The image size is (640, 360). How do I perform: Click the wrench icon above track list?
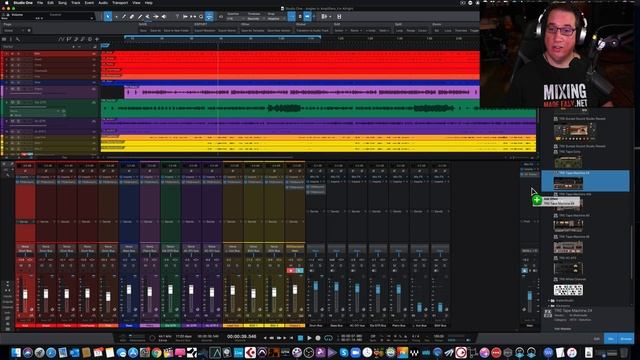point(18,39)
